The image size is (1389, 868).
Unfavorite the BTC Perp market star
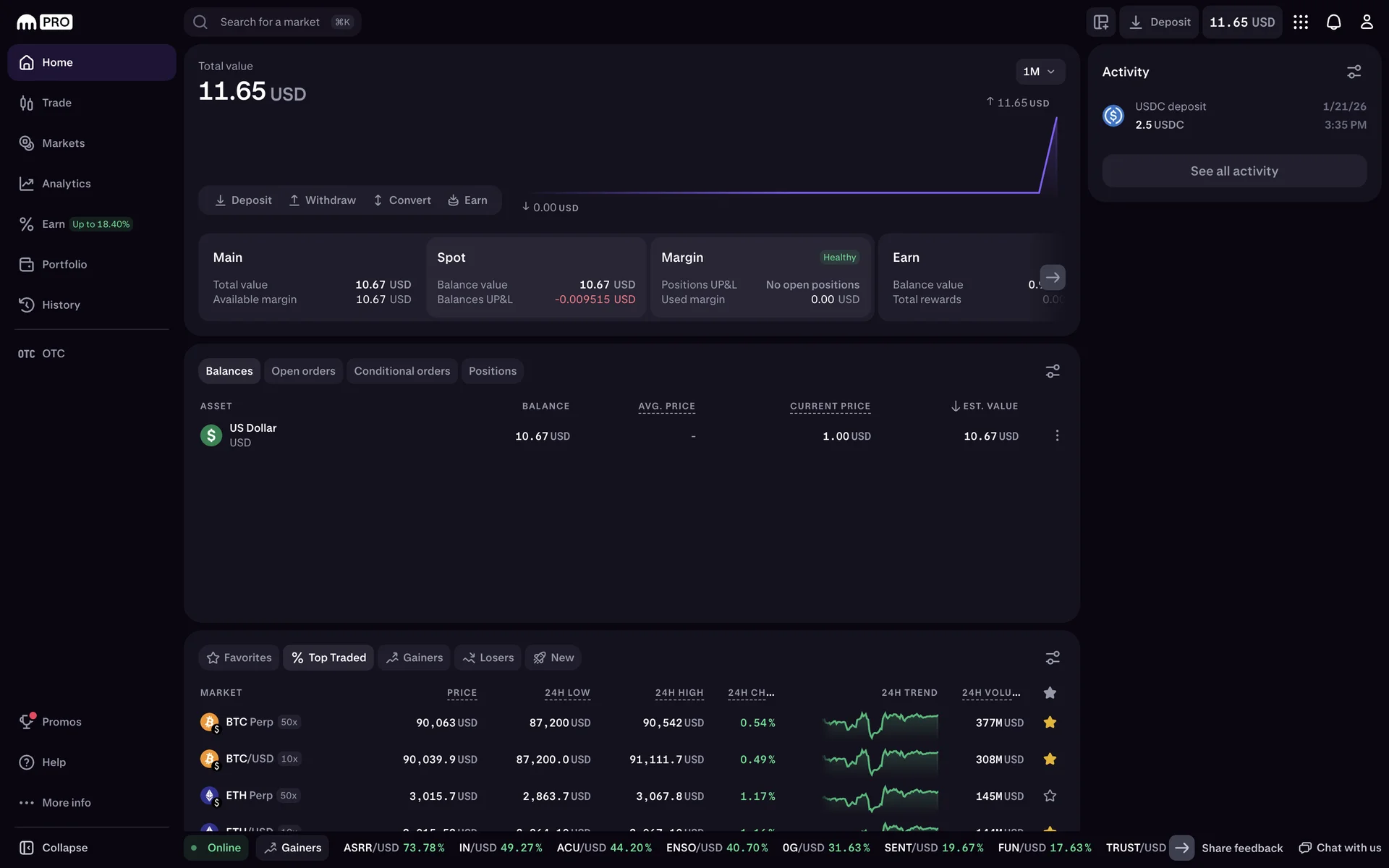[x=1050, y=722]
